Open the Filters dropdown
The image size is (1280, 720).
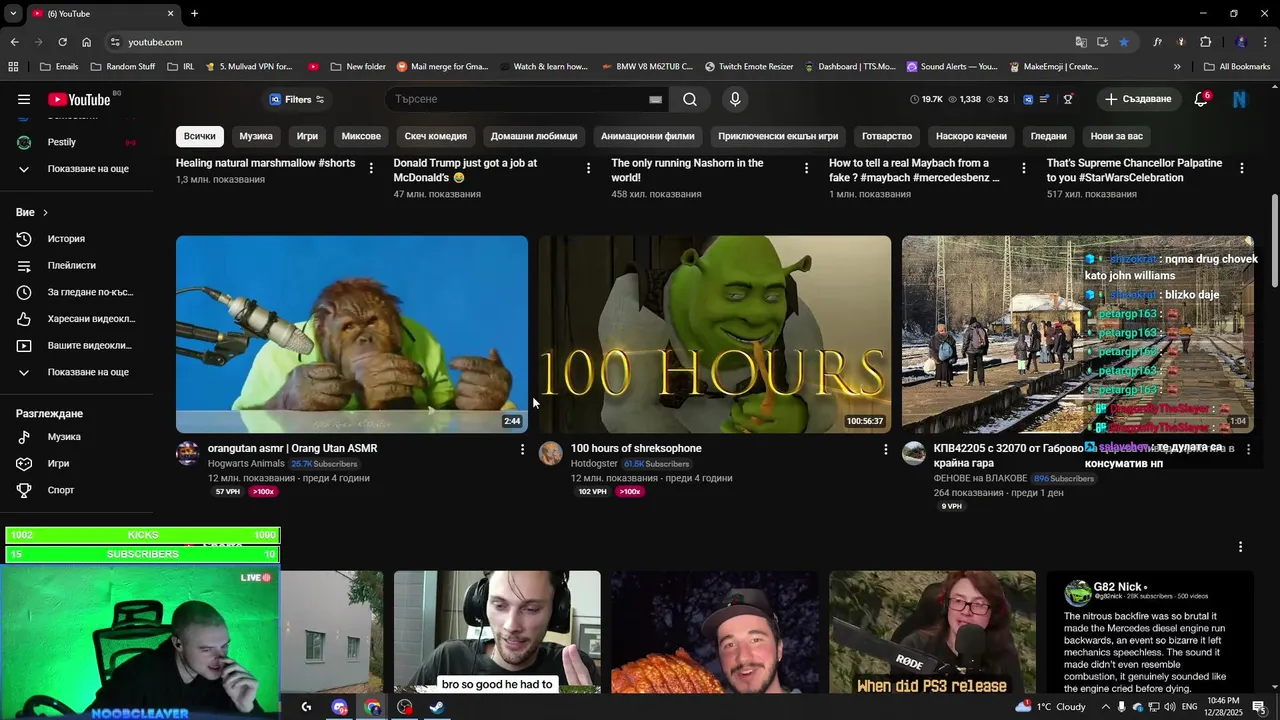297,99
